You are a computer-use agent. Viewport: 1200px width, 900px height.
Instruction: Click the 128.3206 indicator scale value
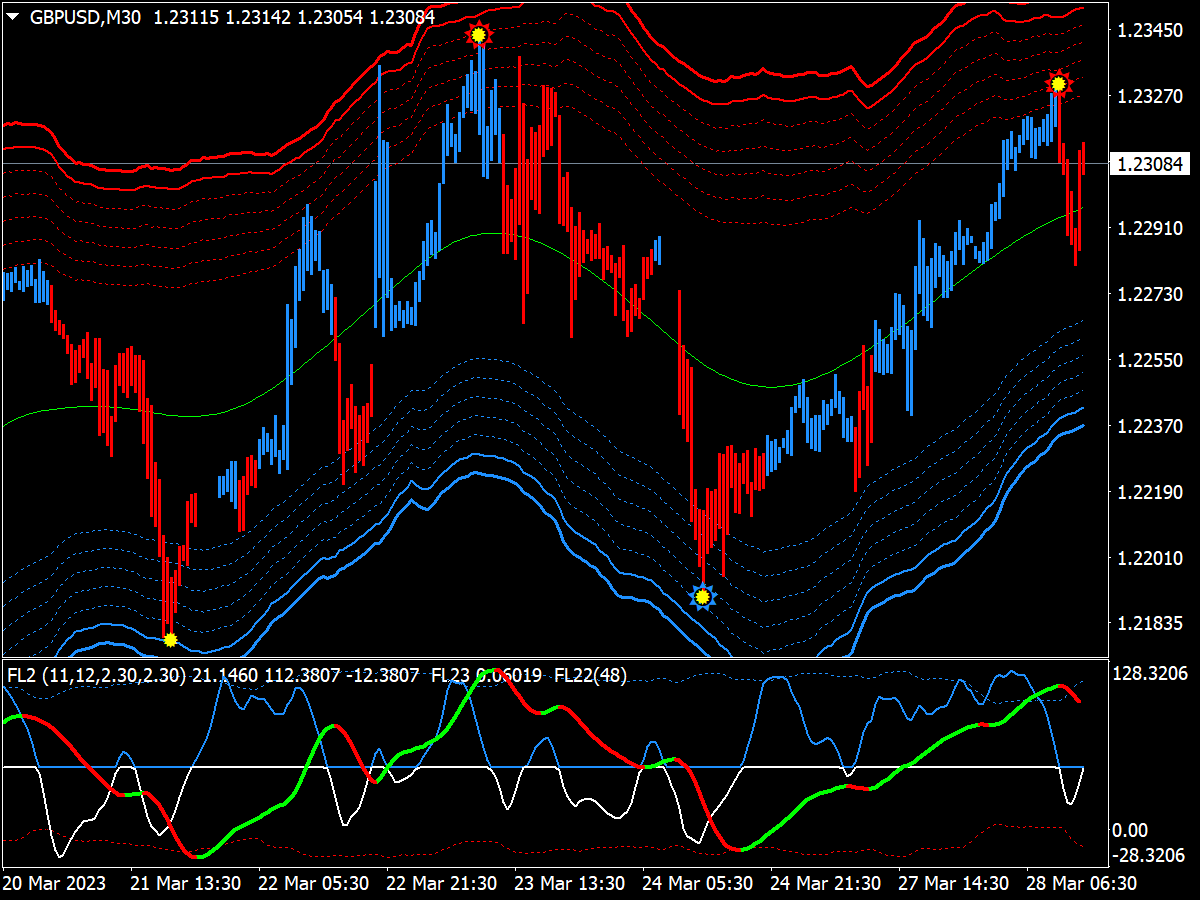(1150, 674)
